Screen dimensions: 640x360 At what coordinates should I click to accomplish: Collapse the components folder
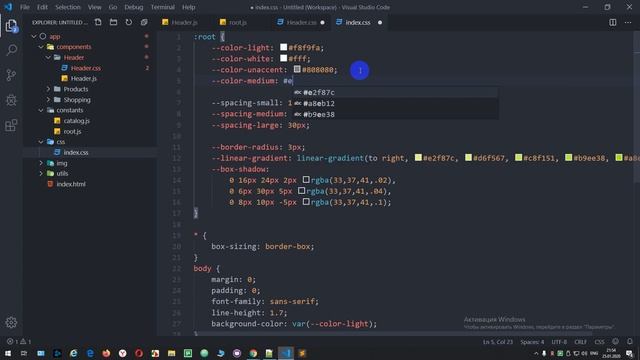coord(41,47)
